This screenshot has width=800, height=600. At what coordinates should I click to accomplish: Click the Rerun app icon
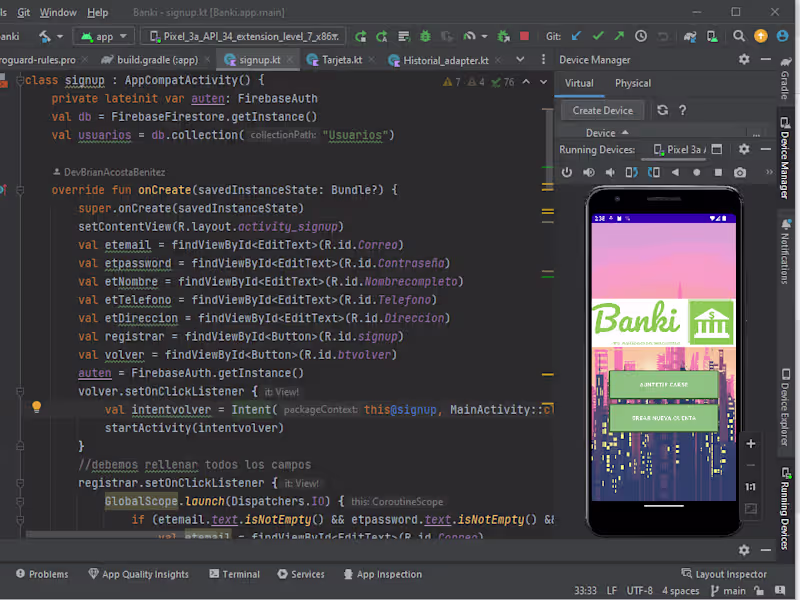tap(361, 36)
